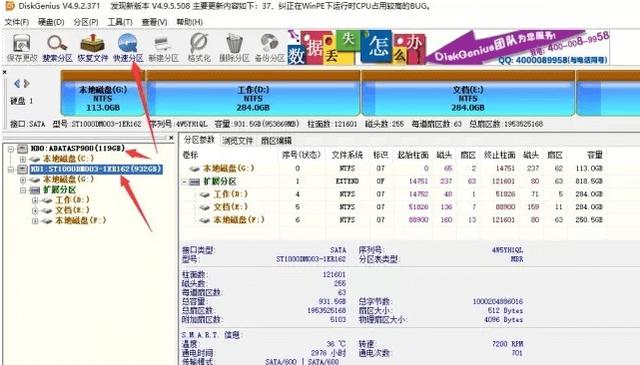
Task: Click the 250.5GB capacity cell
Action: tap(589, 220)
